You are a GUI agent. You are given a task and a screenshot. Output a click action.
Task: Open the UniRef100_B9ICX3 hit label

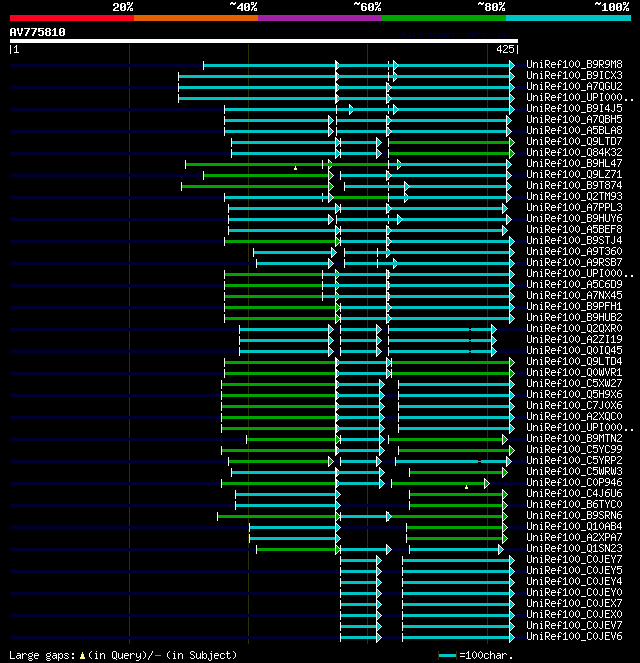(574, 75)
